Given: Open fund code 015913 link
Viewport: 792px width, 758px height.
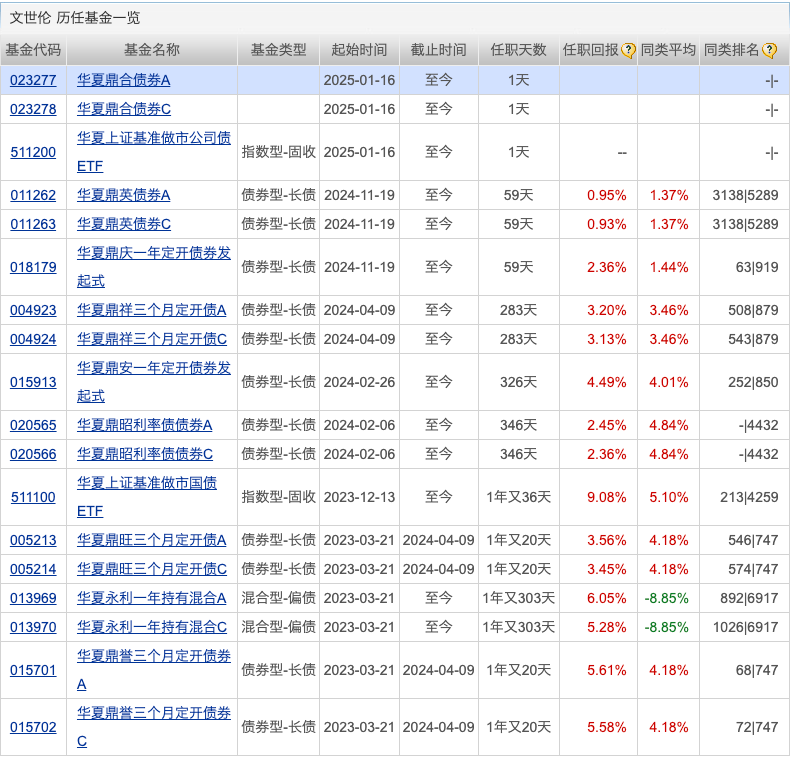Looking at the screenshot, I should point(33,382).
